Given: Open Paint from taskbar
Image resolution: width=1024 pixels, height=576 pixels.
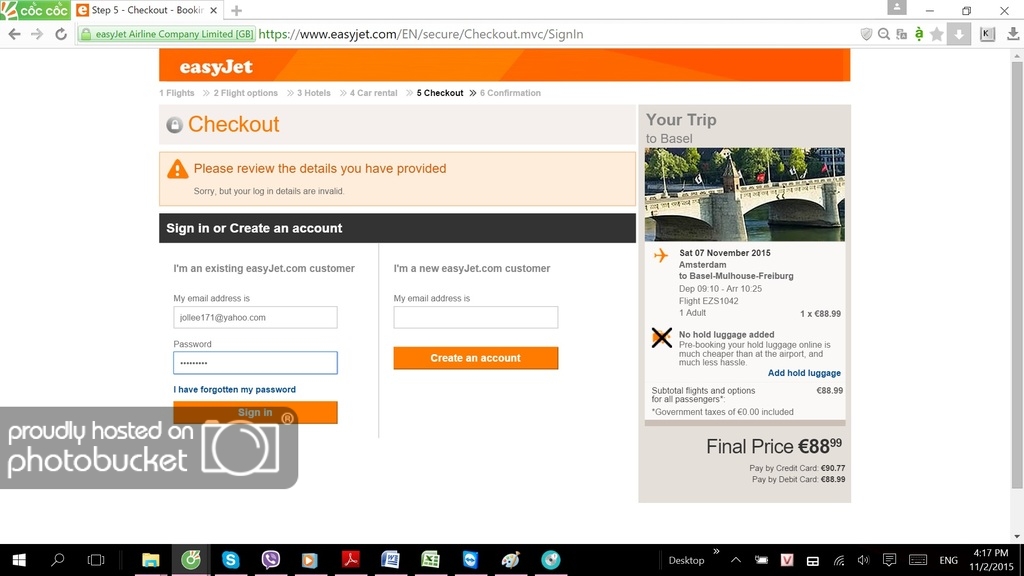Looking at the screenshot, I should click(511, 560).
